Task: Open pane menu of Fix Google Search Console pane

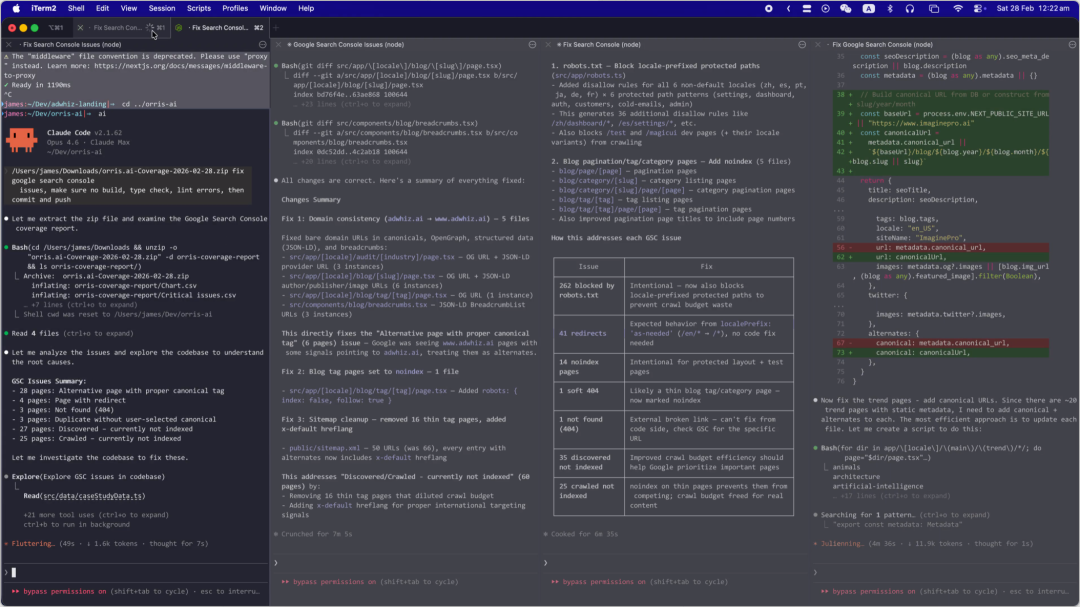Action: [x=1070, y=45]
